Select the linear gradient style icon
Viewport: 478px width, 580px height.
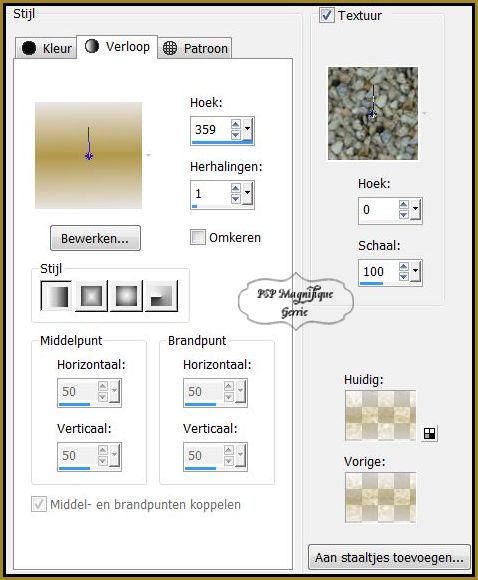point(56,296)
